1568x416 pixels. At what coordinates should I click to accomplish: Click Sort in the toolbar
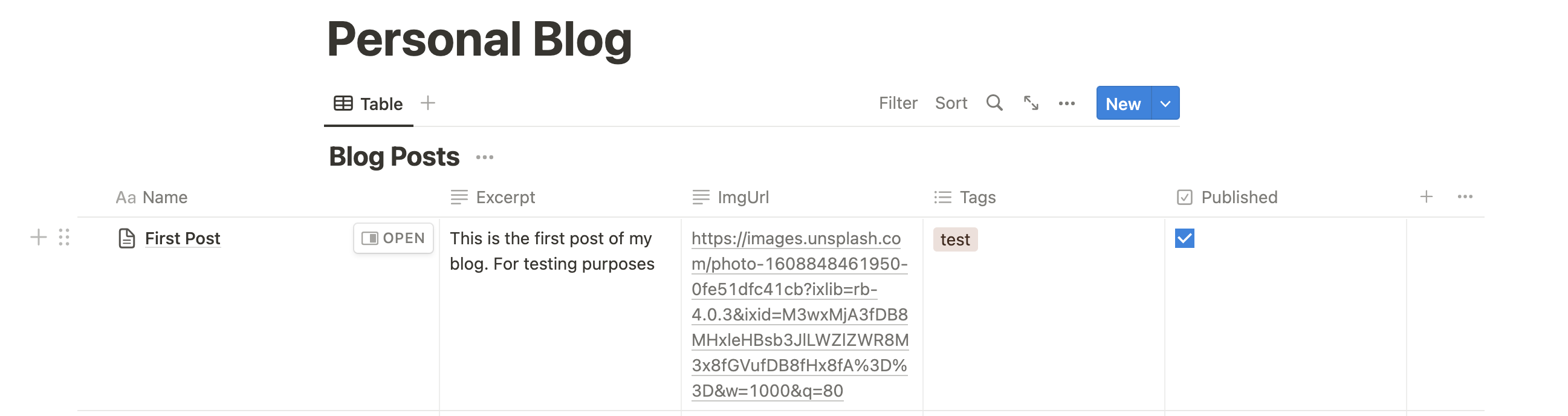coord(951,103)
